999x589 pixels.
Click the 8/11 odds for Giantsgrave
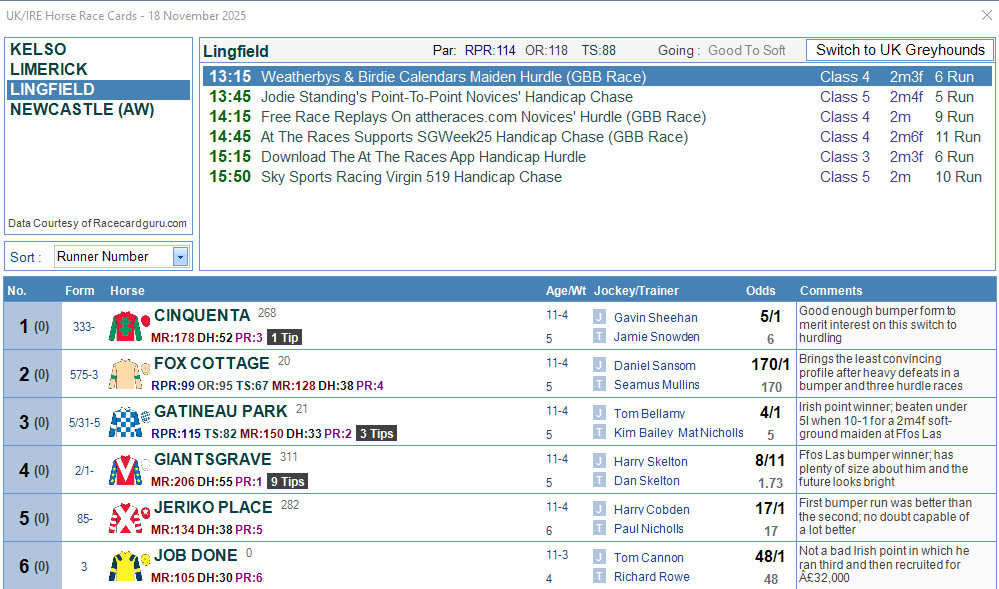point(770,461)
